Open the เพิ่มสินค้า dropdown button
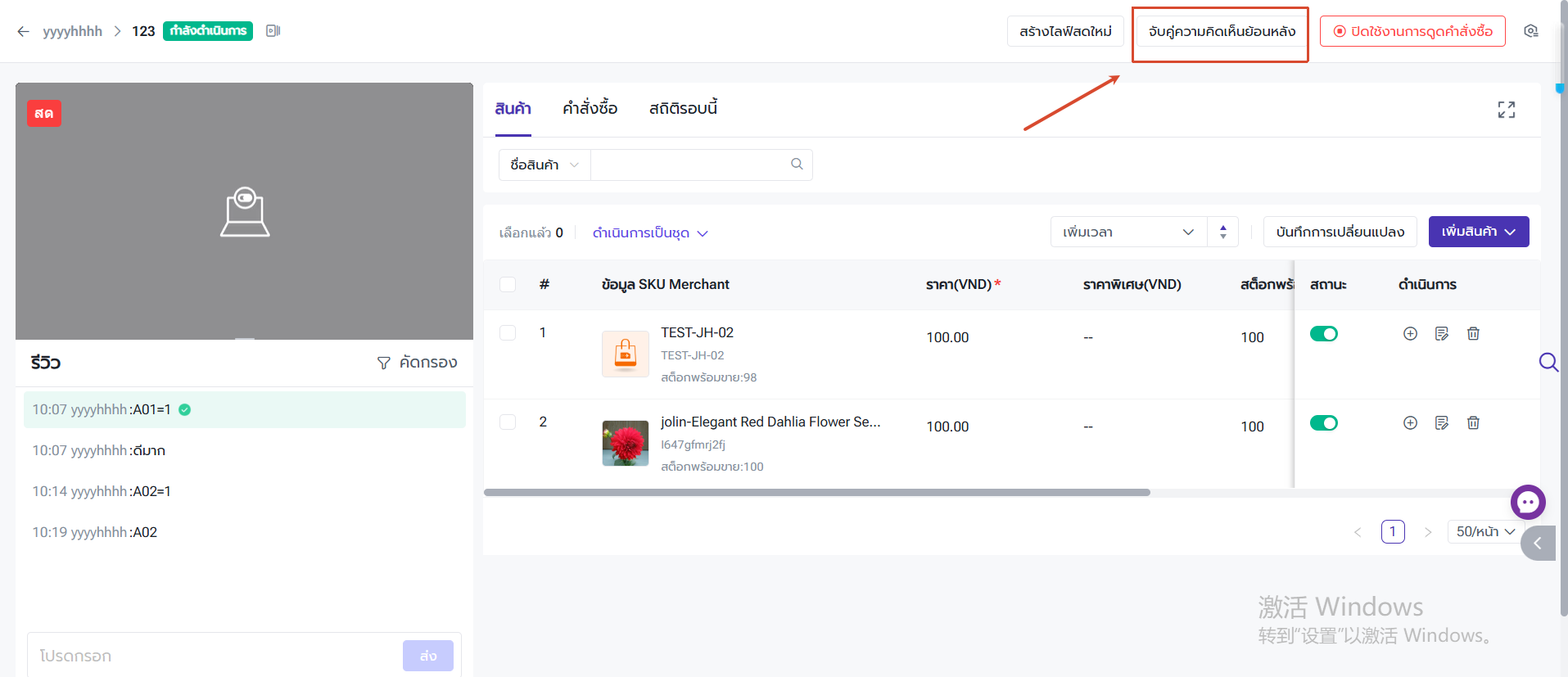 point(1479,232)
